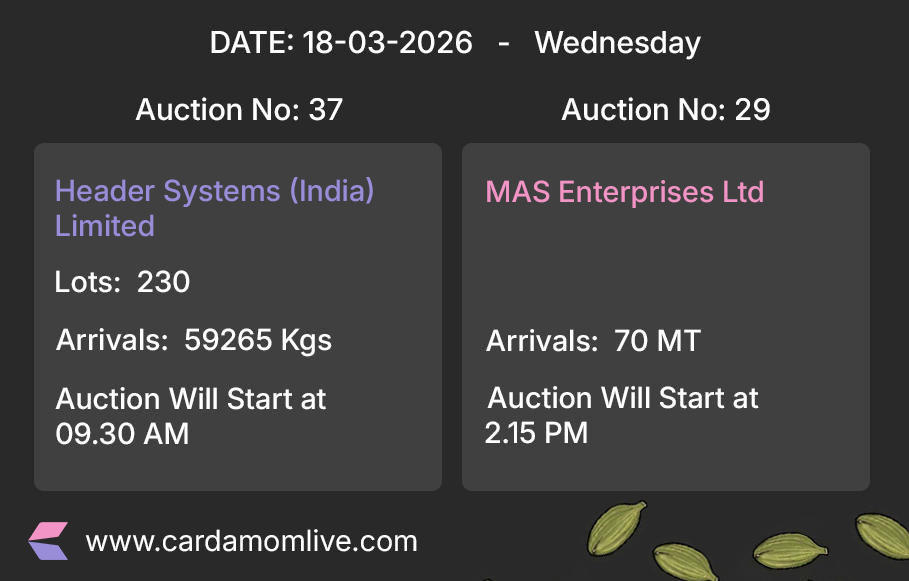
Task: Click the dash between date and weekday
Action: [504, 43]
